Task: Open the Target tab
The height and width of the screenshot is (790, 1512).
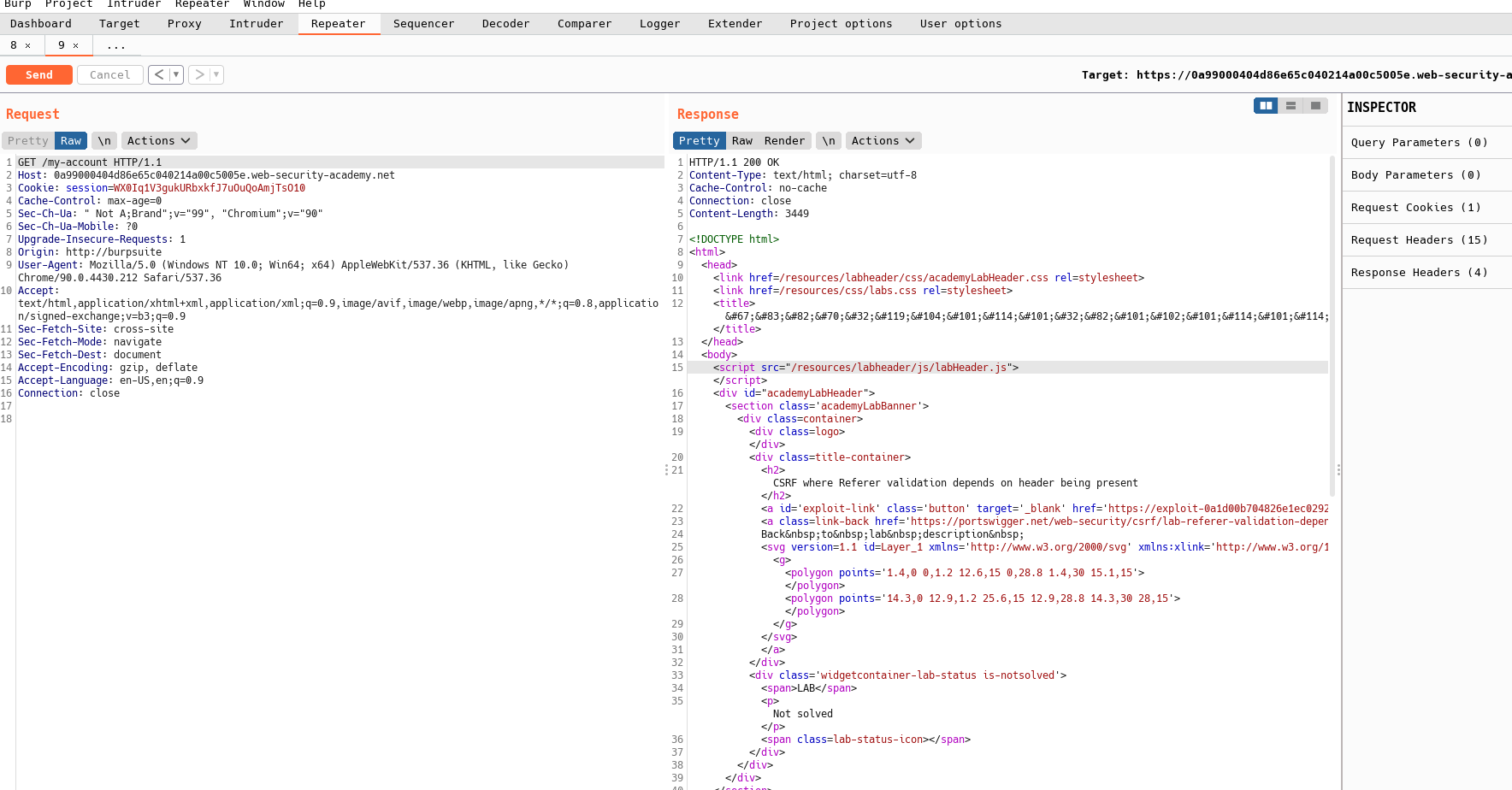Action: pos(120,24)
